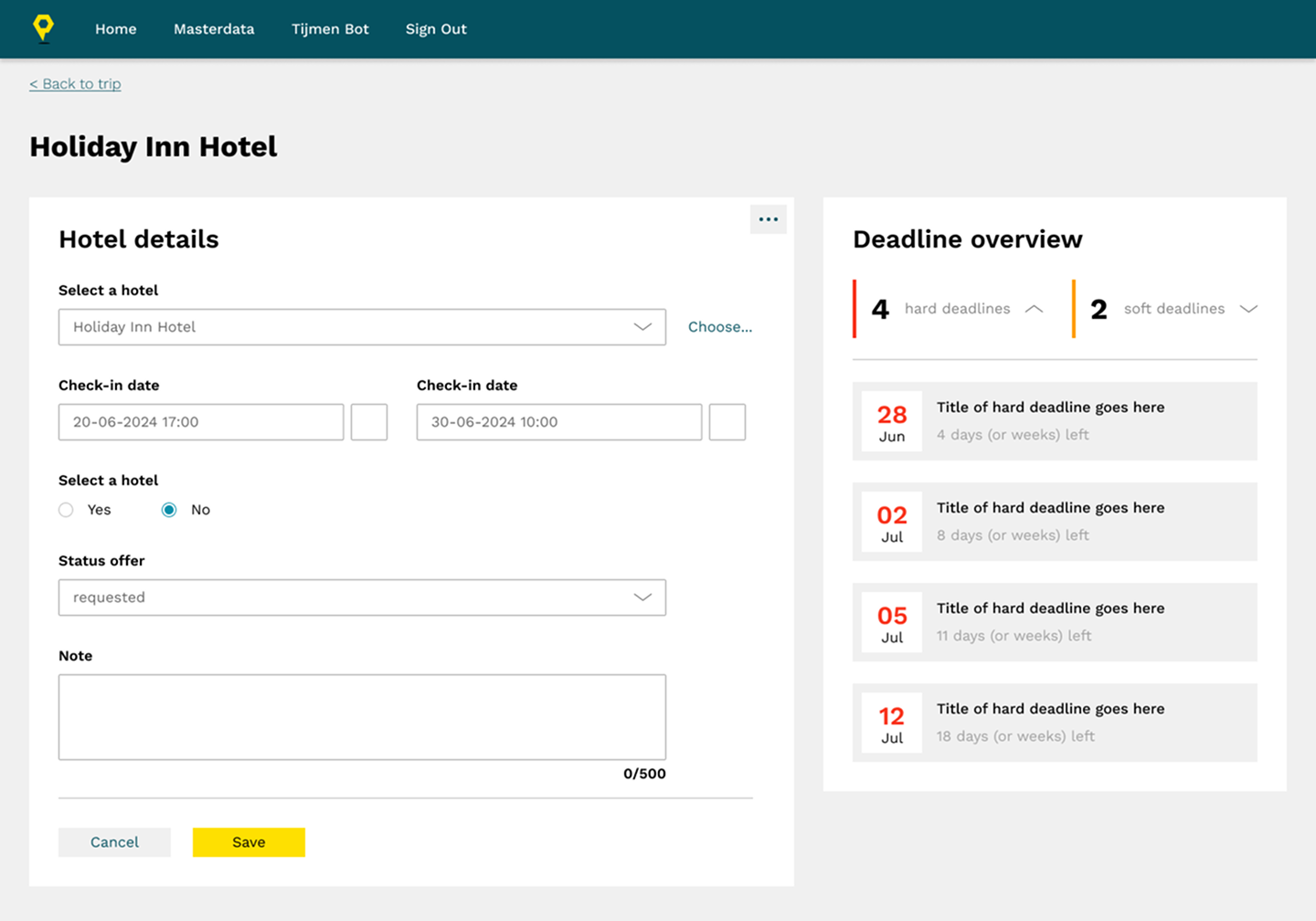
Task: Click the yellow map pin logo
Action: point(43,28)
